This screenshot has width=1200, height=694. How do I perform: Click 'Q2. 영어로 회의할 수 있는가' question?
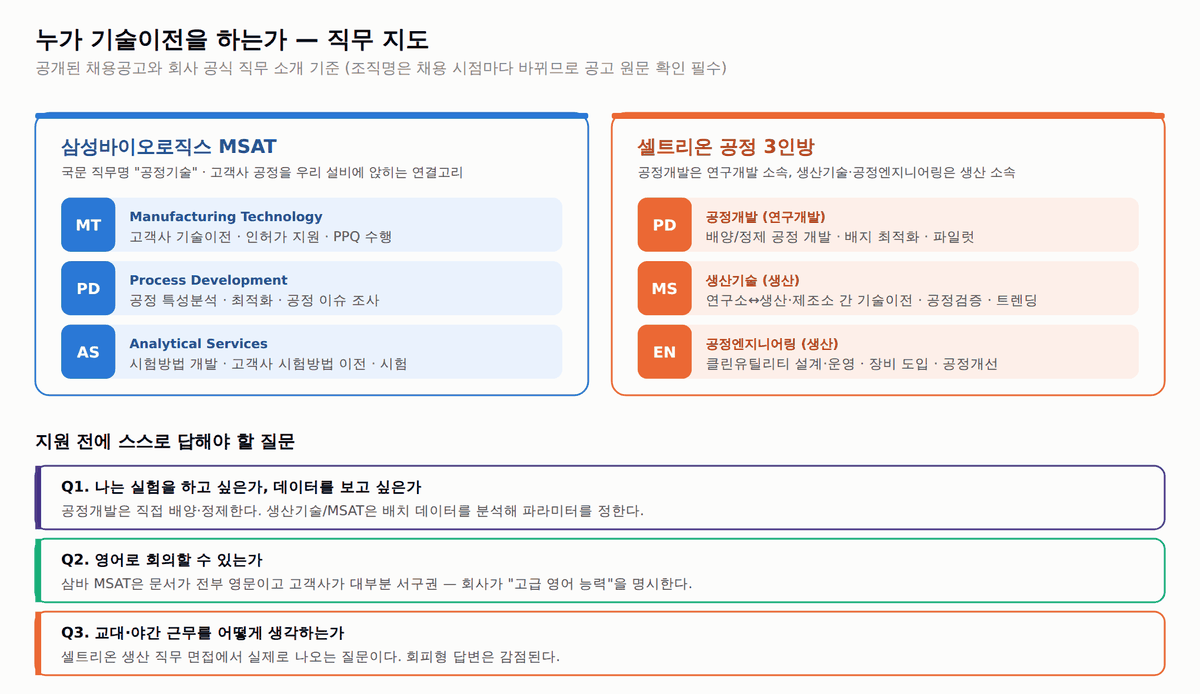coord(162,560)
